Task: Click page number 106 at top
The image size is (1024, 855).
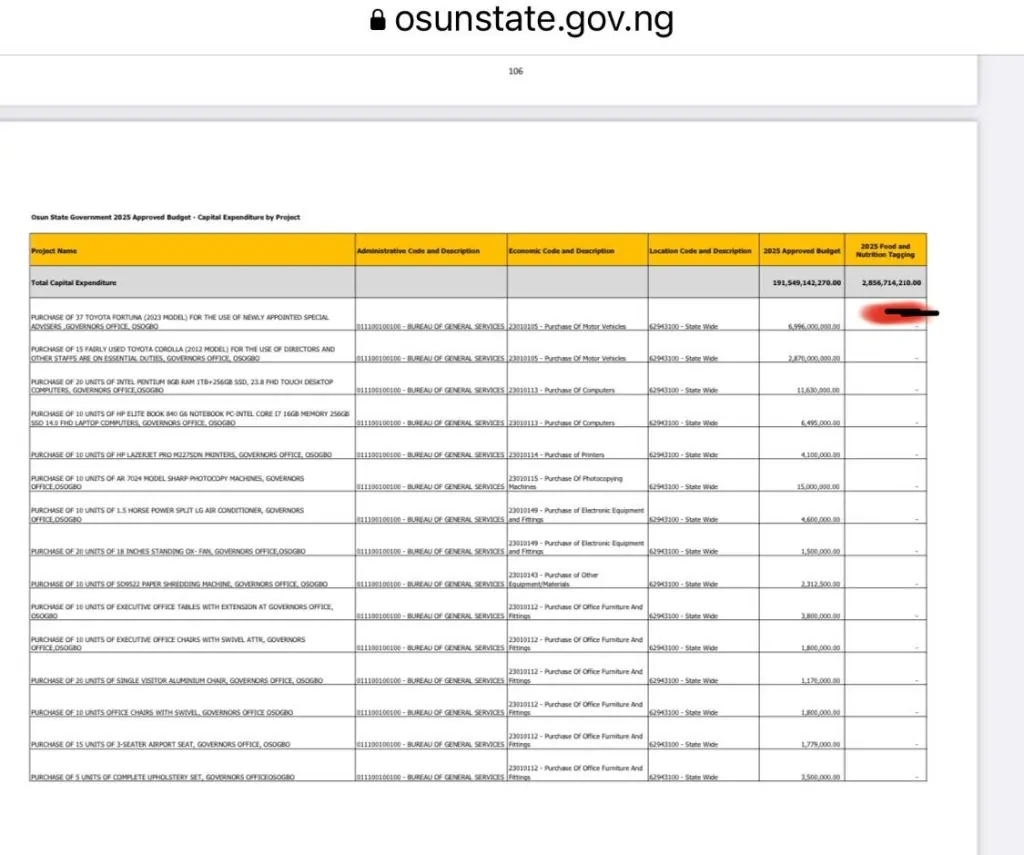Action: tap(515, 71)
